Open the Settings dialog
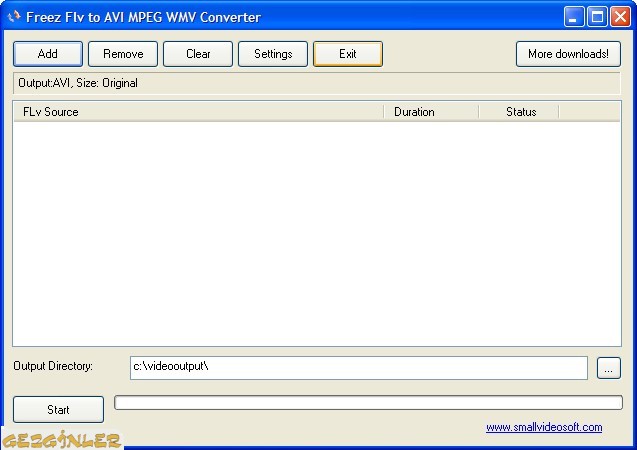The image size is (637, 450). click(273, 54)
